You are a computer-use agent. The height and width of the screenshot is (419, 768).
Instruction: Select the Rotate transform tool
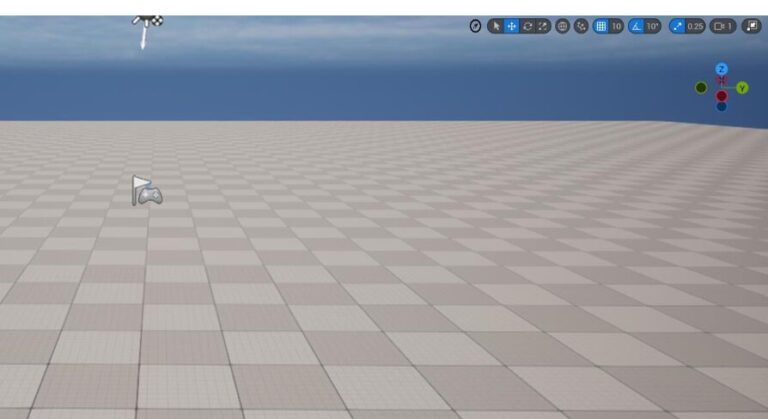tap(528, 26)
